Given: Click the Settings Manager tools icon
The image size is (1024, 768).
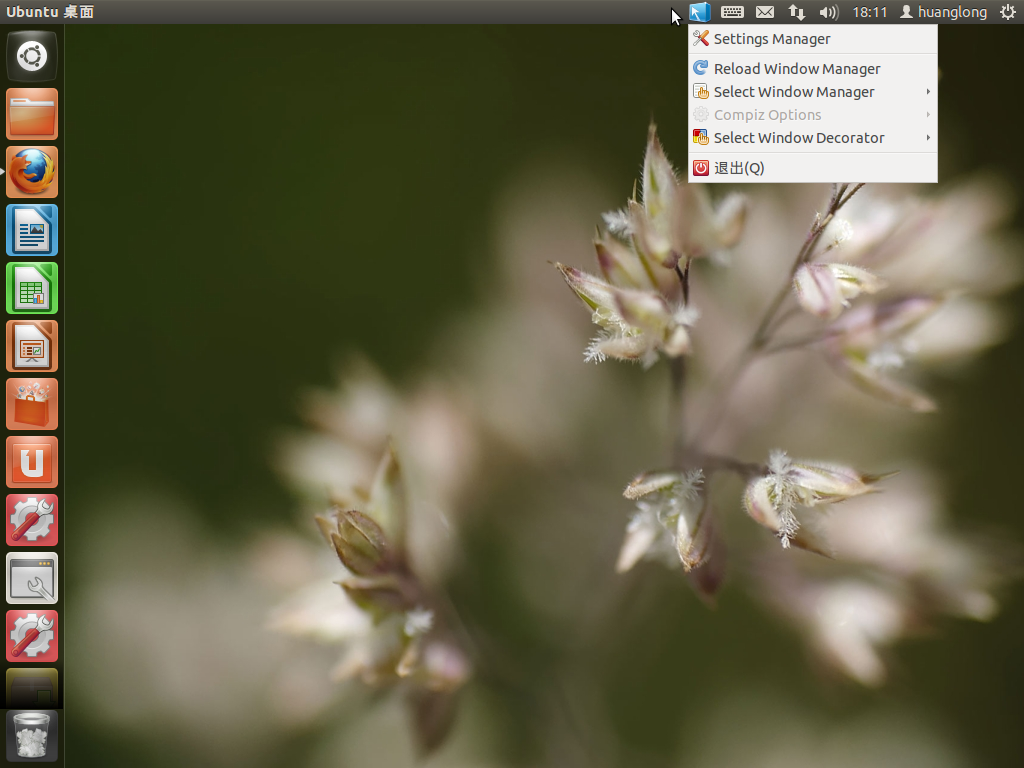Looking at the screenshot, I should [701, 39].
